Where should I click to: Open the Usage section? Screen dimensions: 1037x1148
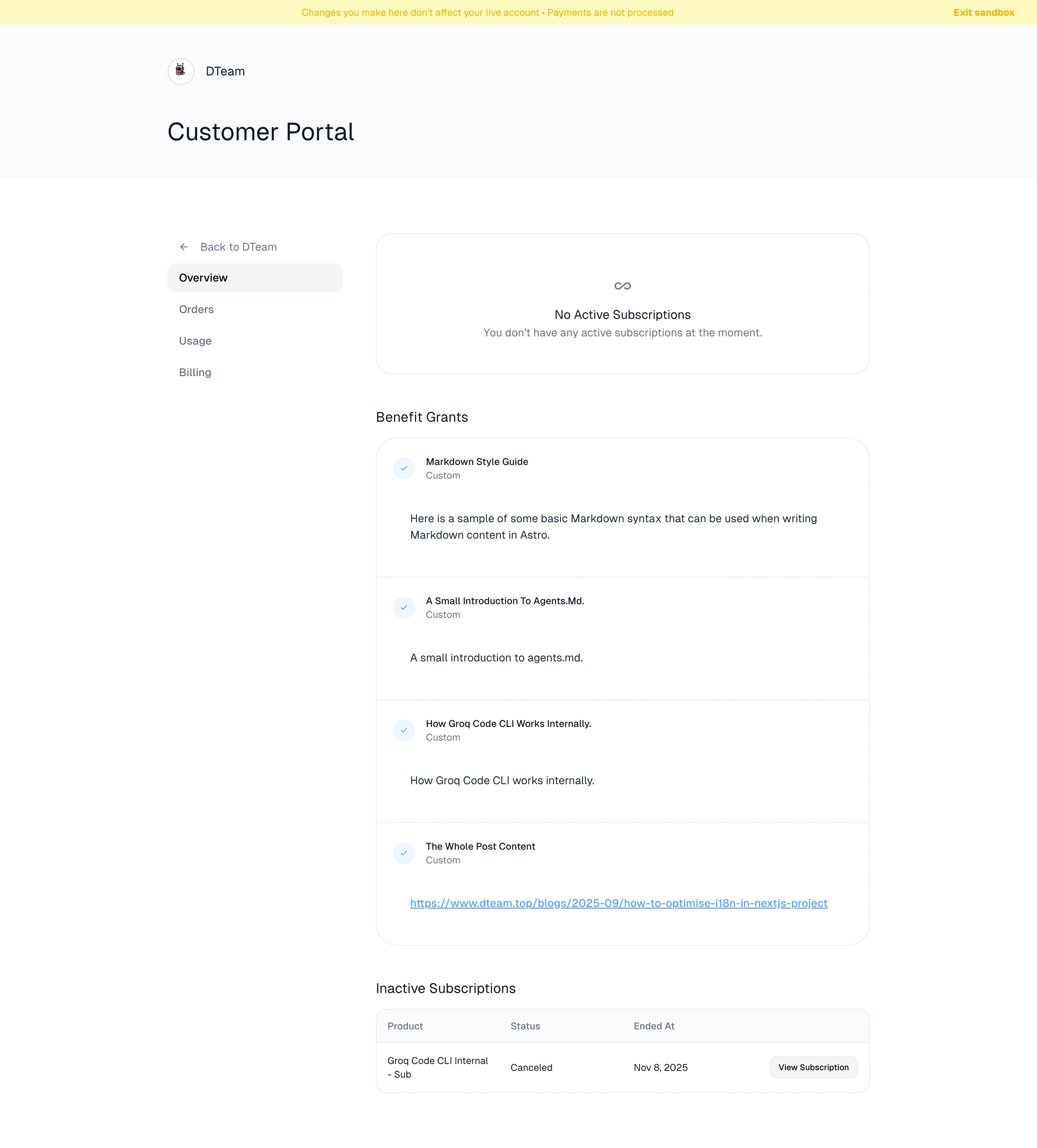pyautogui.click(x=195, y=340)
